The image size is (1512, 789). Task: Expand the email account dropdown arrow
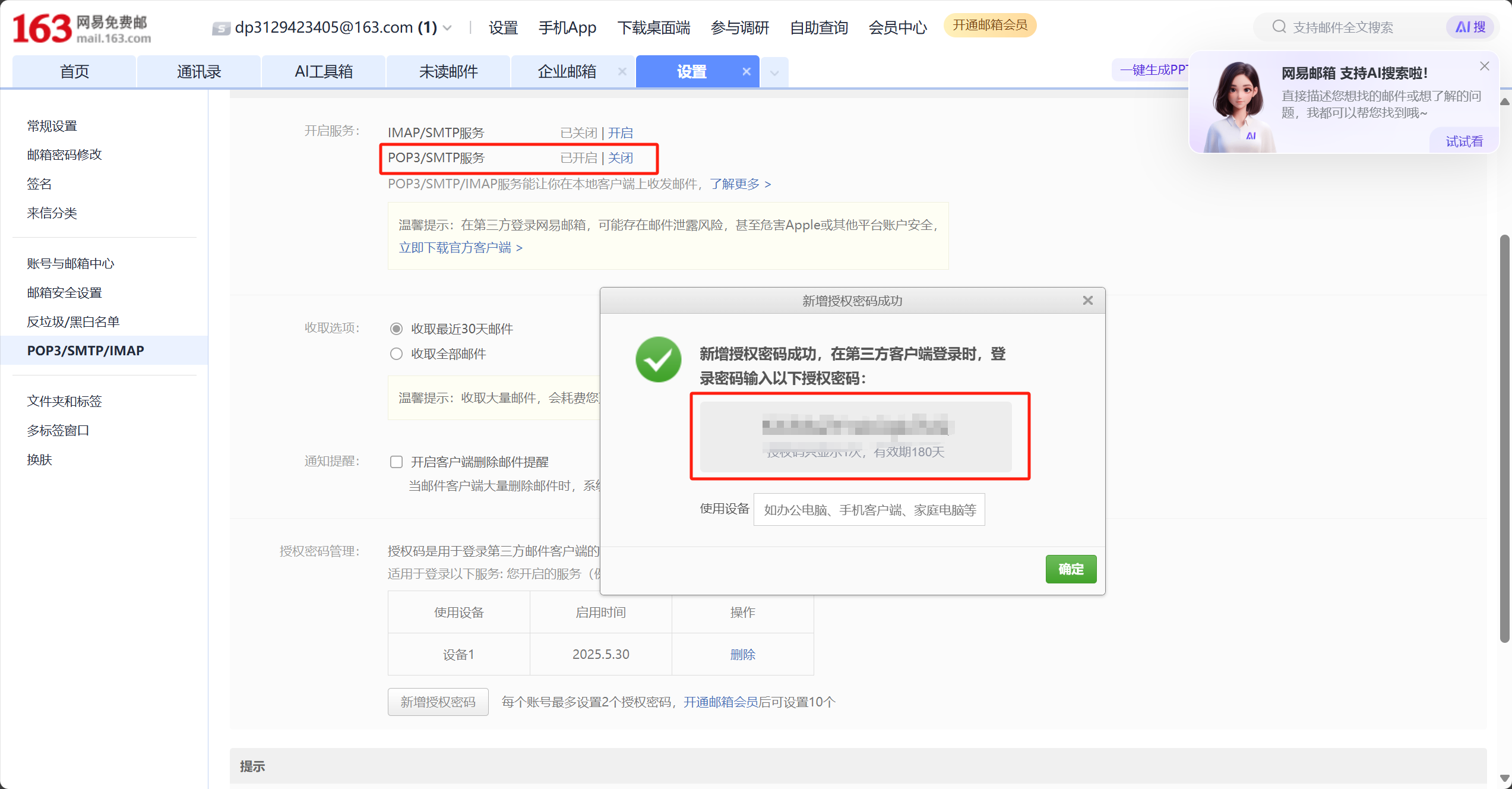448,28
